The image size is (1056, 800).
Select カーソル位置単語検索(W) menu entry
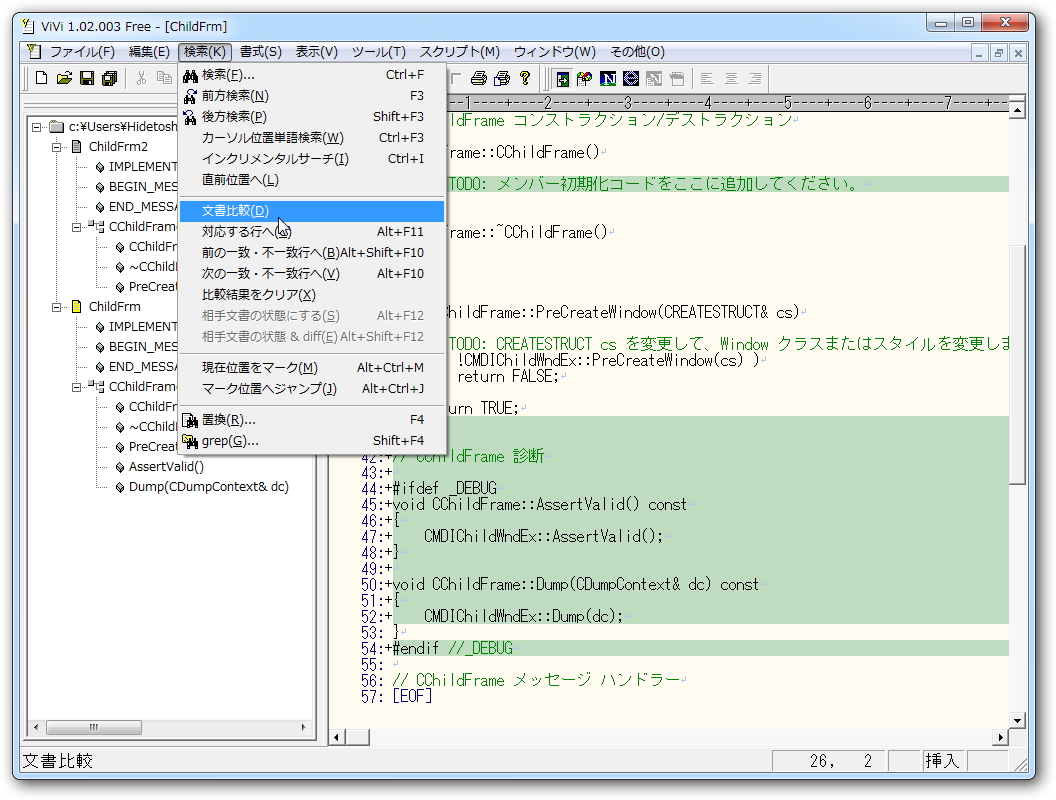pos(312,137)
